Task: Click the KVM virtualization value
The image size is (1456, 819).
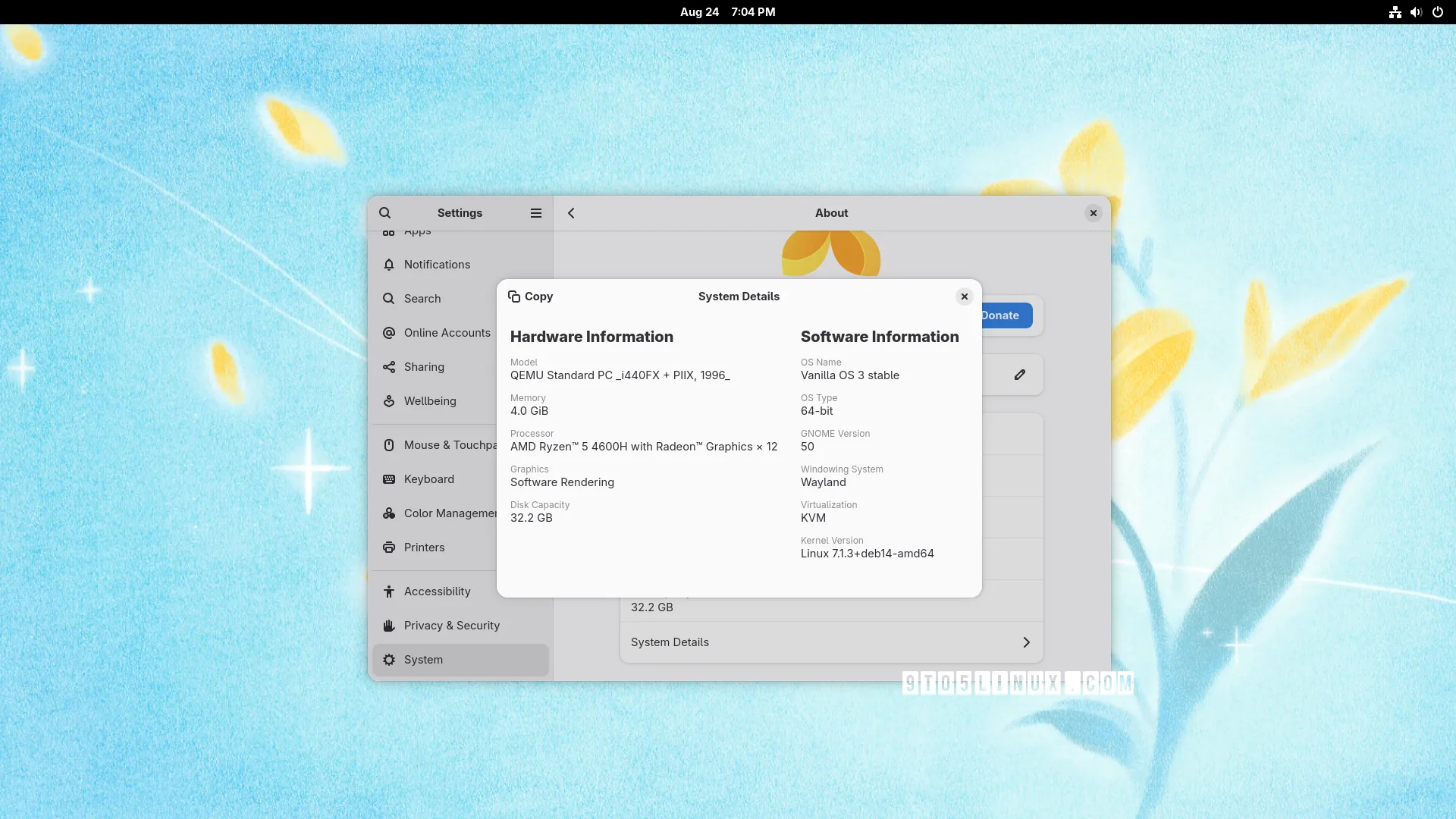Action: [813, 518]
